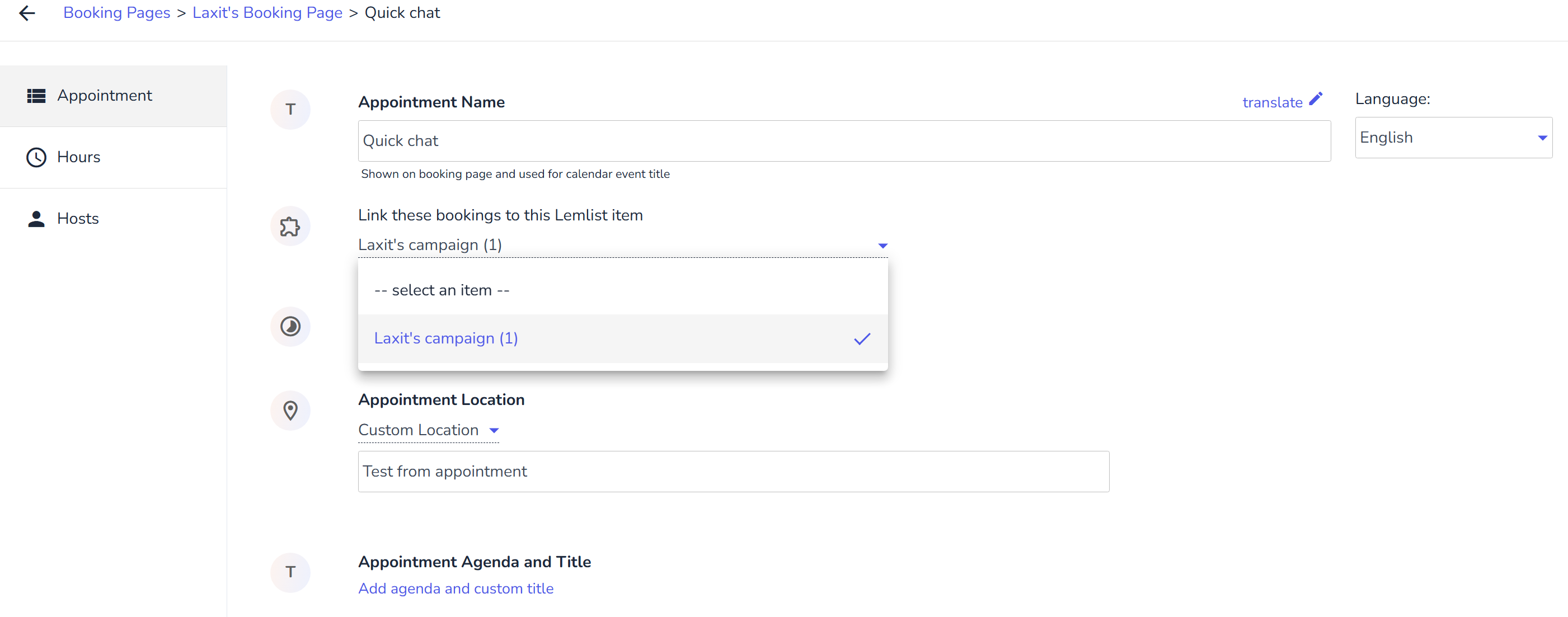This screenshot has height=617, width=1568.
Task: Choose '-- select an item --' option
Action: tap(623, 290)
